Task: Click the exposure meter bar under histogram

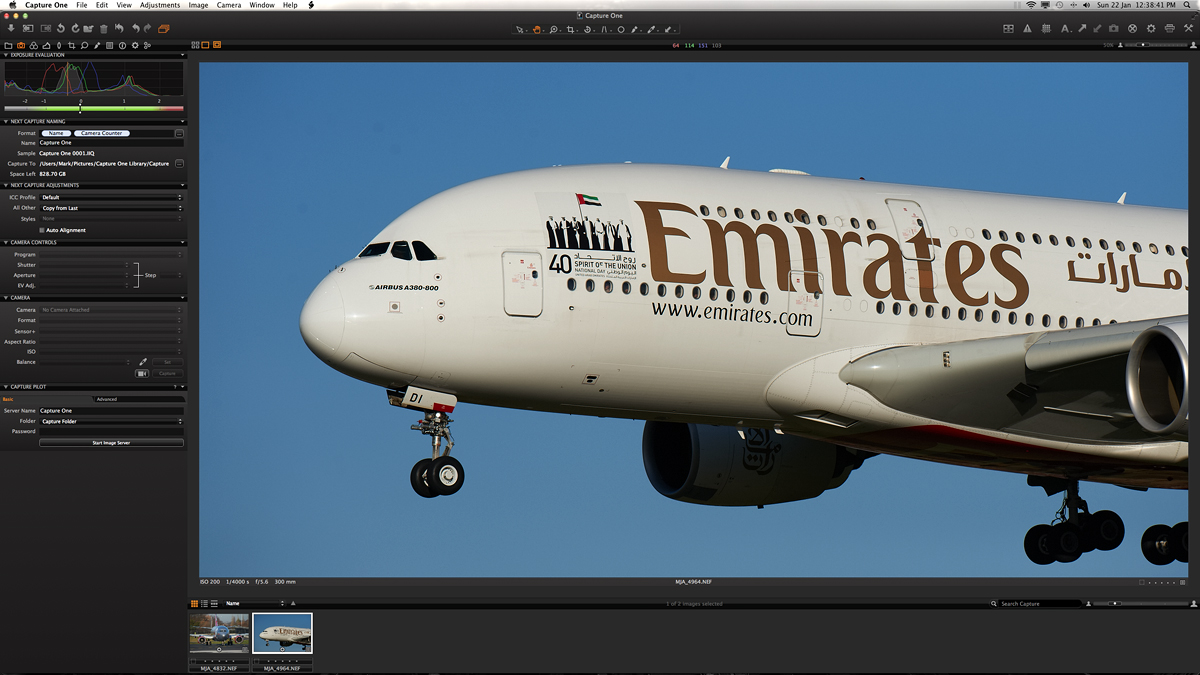Action: (x=94, y=108)
